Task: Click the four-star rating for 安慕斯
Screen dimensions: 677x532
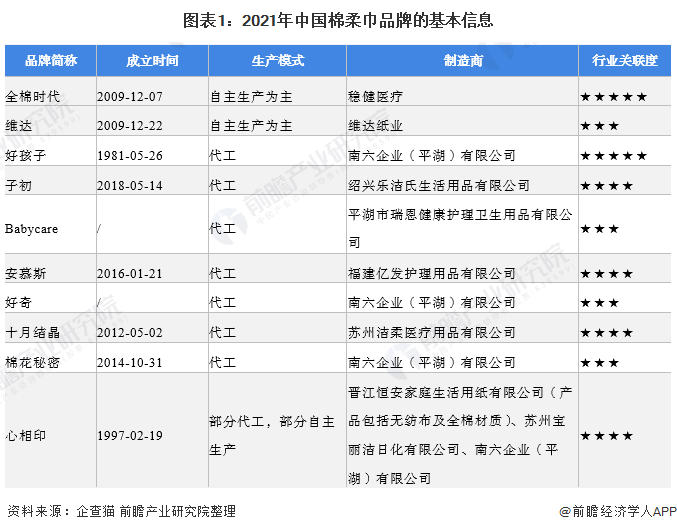Action: 607,274
